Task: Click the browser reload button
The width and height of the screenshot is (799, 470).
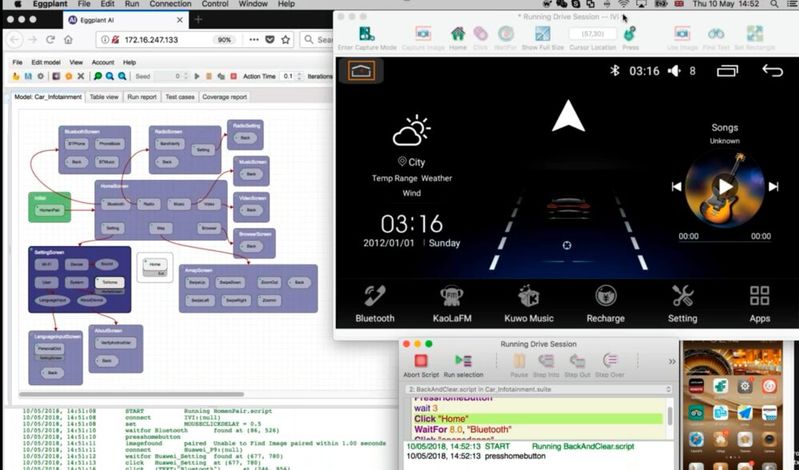Action: click(50, 40)
